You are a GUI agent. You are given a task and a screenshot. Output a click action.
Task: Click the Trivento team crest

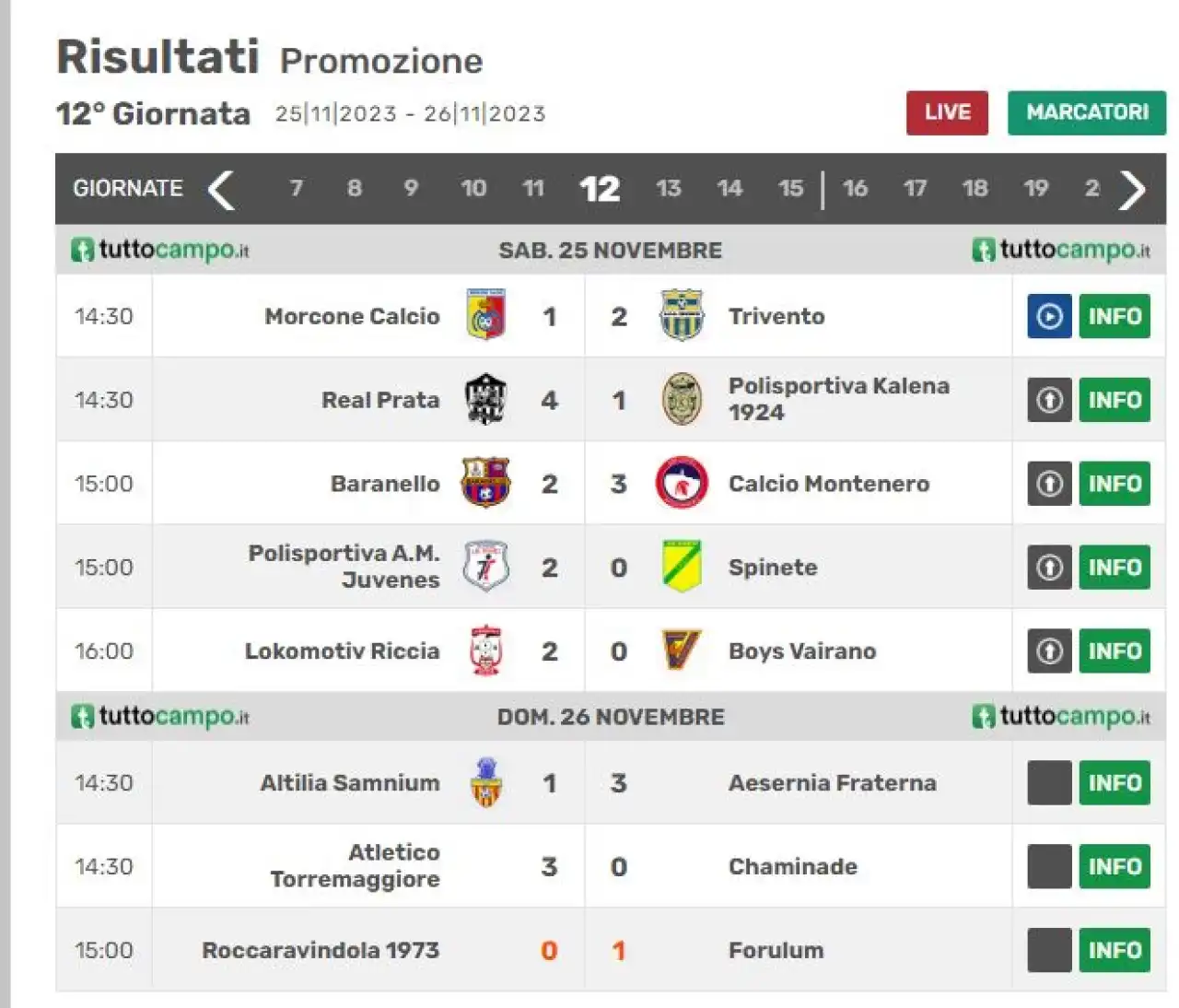coord(682,315)
